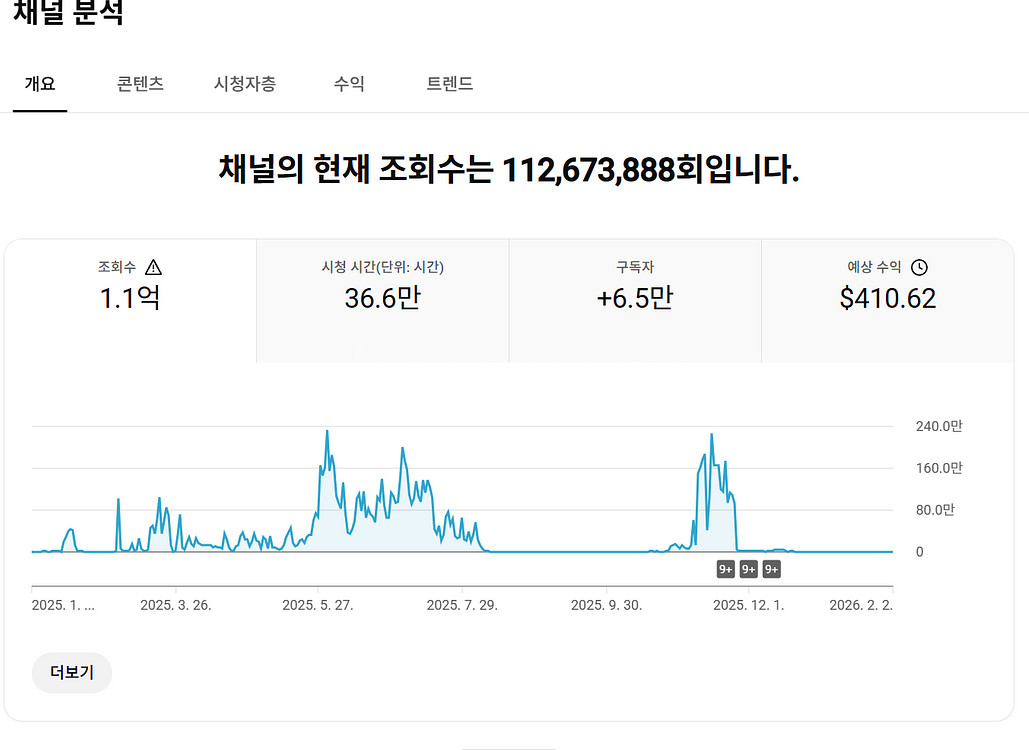Image resolution: width=1029 pixels, height=750 pixels.
Task: Click the chart's highest peak near 2025. 5. 27.
Action: [327, 432]
